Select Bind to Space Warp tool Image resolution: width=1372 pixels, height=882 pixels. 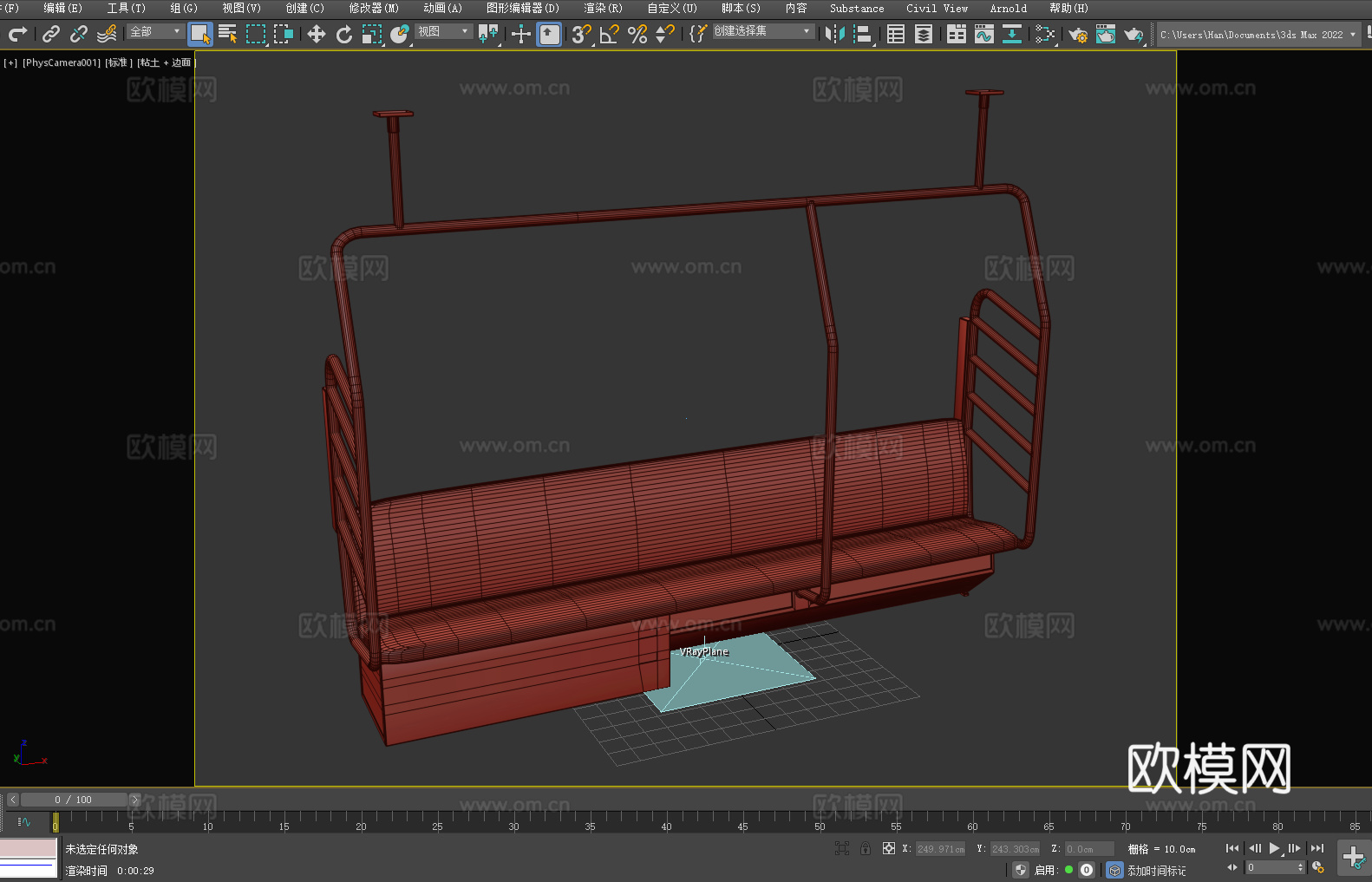point(107,34)
